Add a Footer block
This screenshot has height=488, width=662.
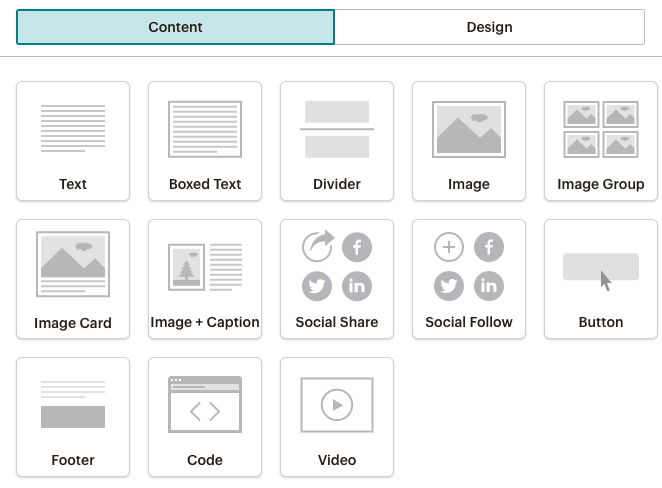coord(73,417)
